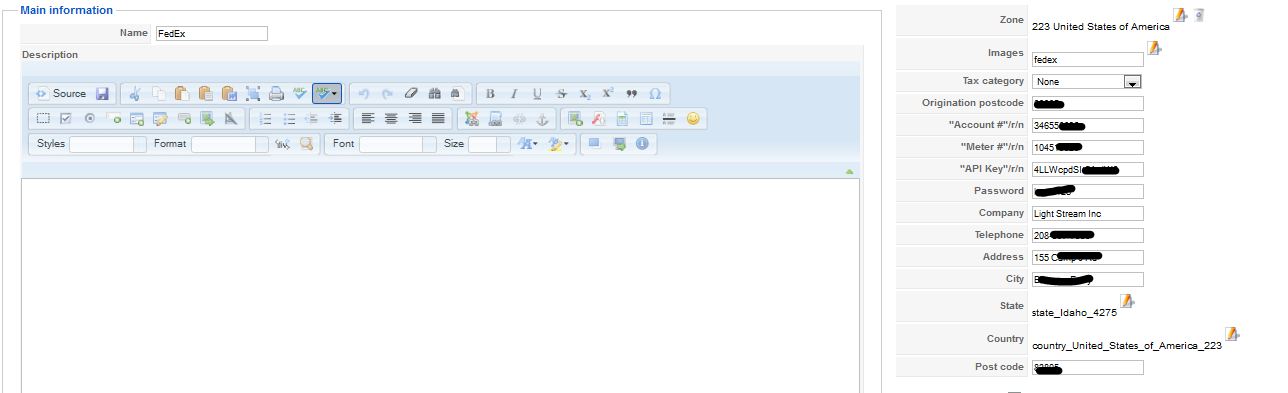Open the Styles combo box

(108, 144)
